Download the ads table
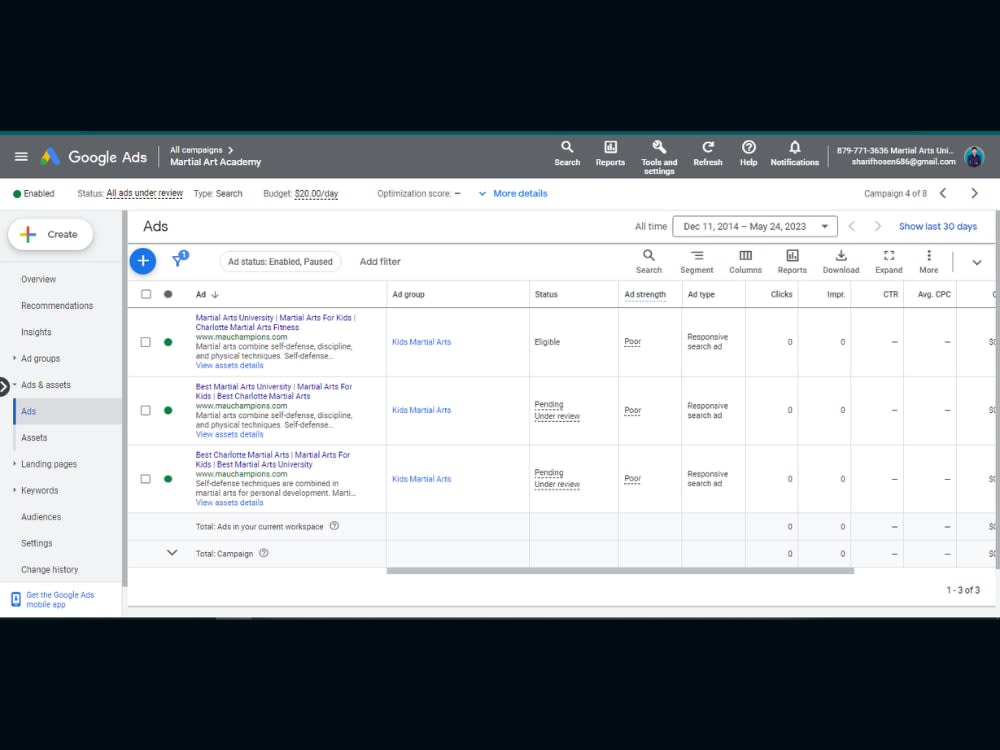The width and height of the screenshot is (1000, 750). [841, 261]
